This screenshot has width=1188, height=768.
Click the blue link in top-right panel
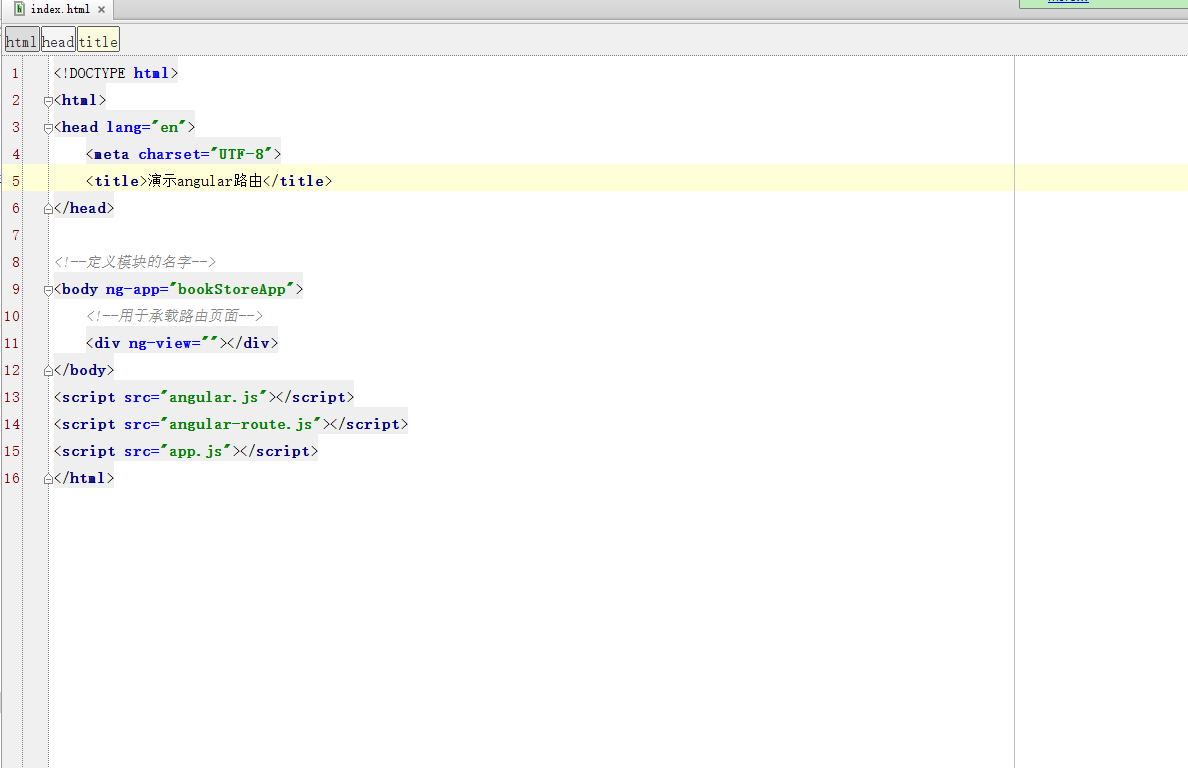[1068, 2]
